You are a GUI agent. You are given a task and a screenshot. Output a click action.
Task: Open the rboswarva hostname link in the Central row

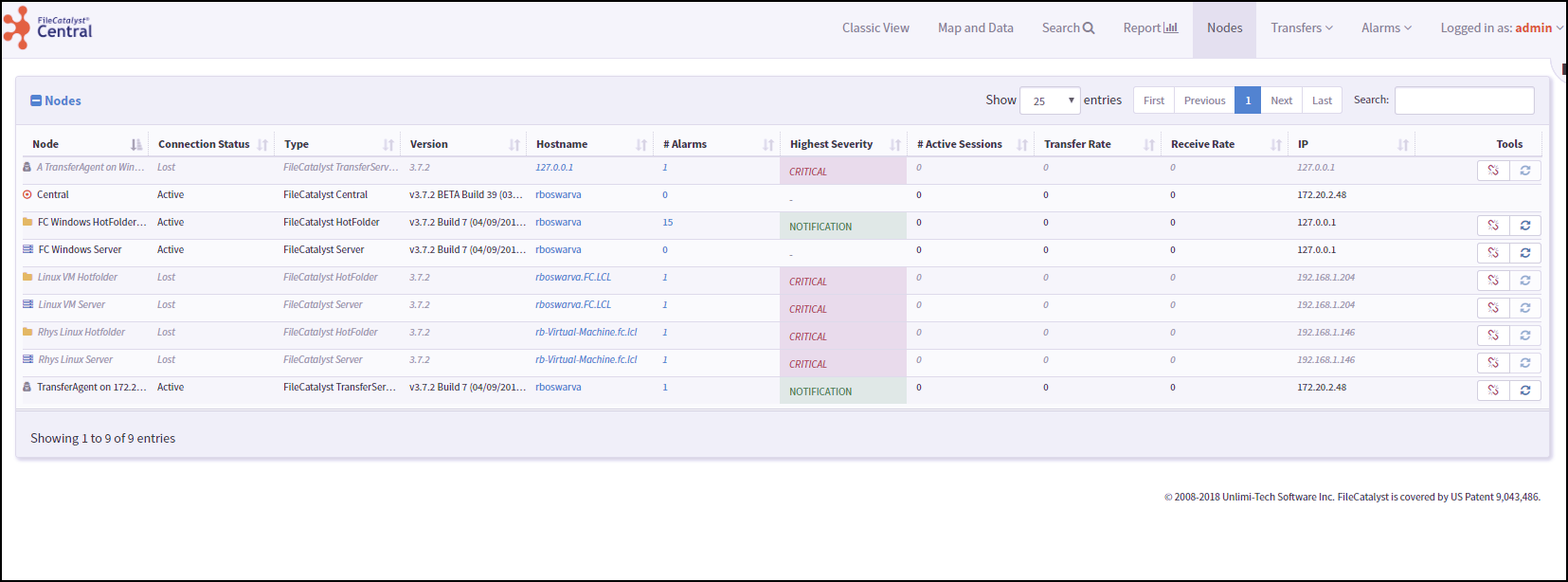(558, 194)
